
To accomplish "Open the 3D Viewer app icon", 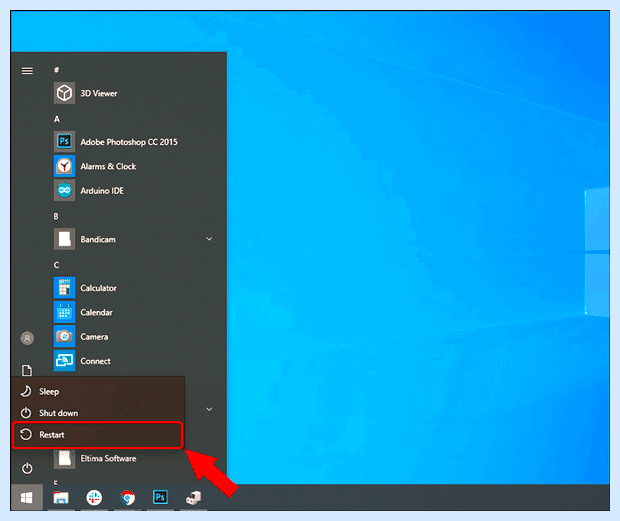I will (64, 93).
